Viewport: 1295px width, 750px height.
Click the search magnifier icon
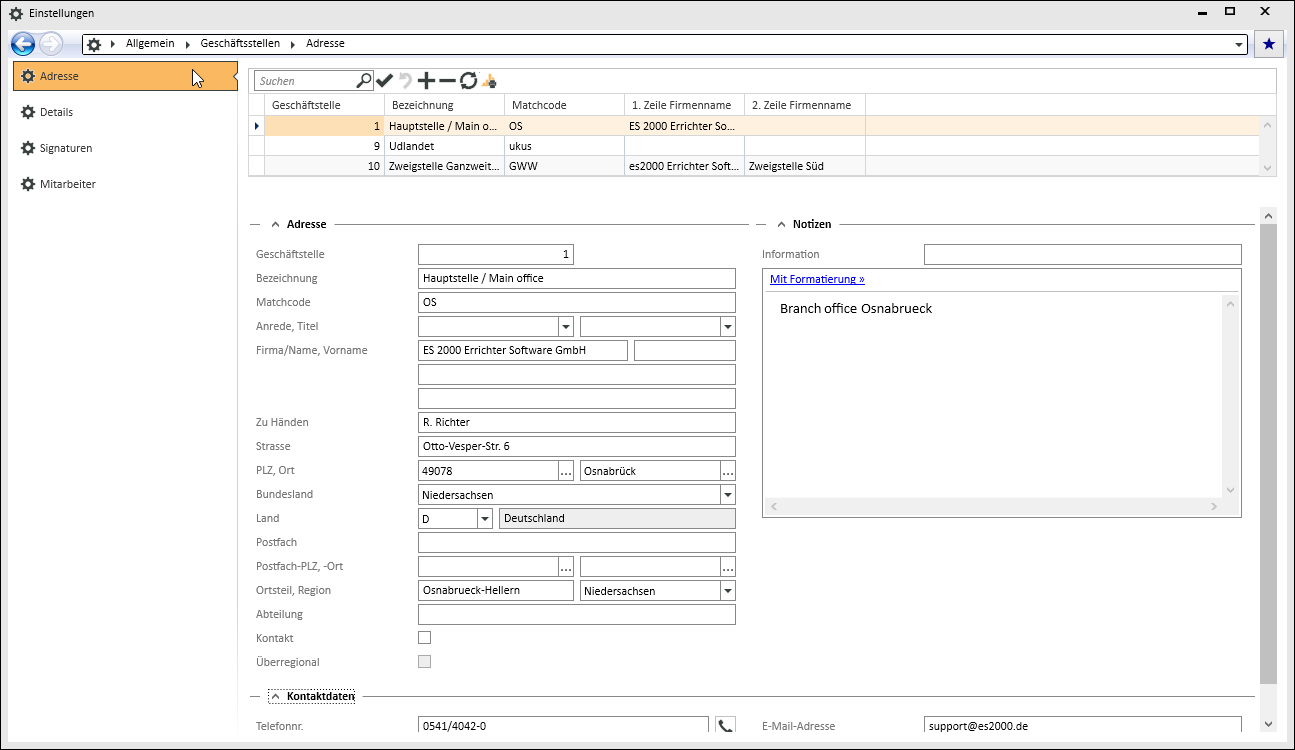coord(364,80)
